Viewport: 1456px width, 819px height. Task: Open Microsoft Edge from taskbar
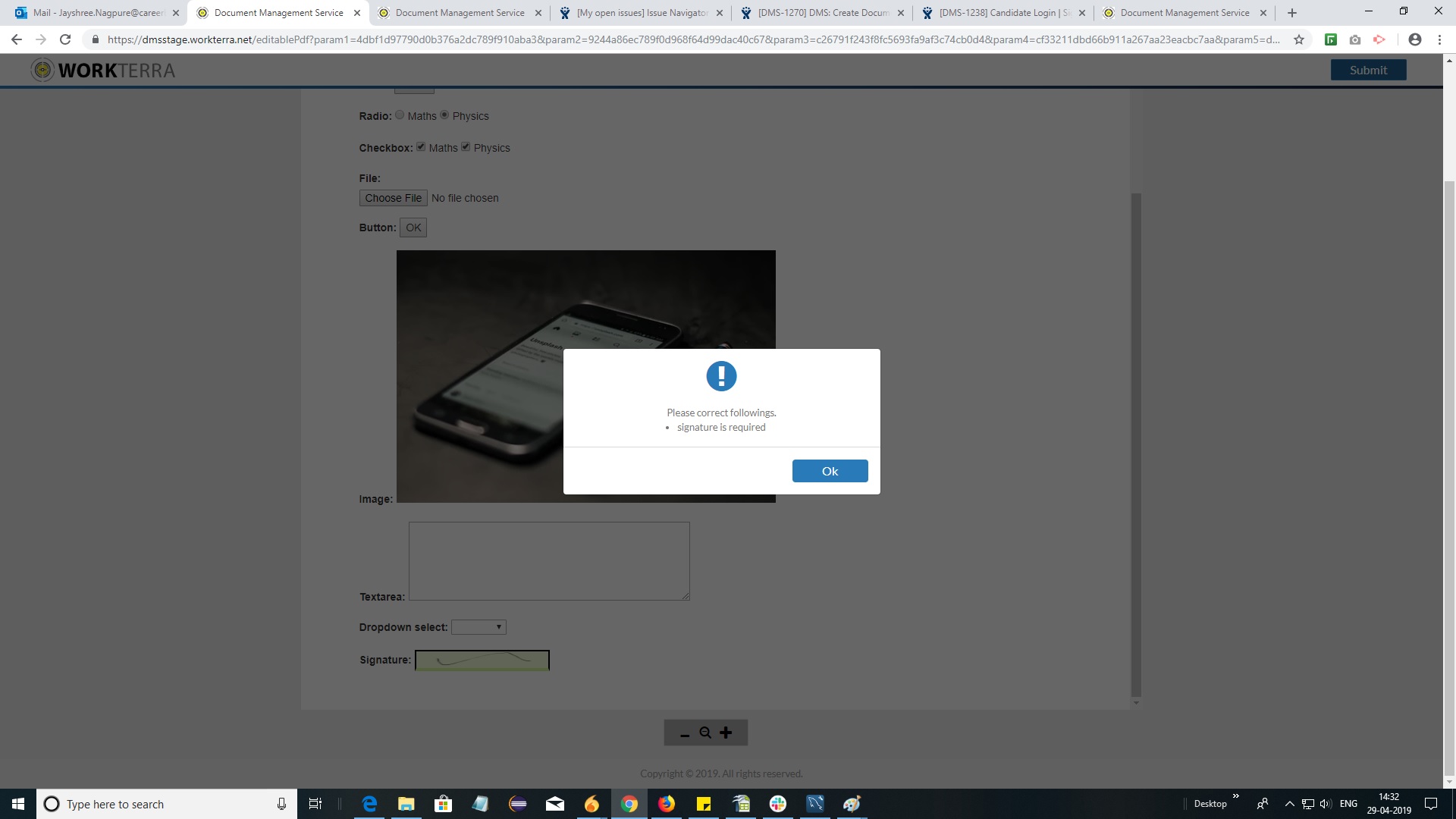coord(369,804)
